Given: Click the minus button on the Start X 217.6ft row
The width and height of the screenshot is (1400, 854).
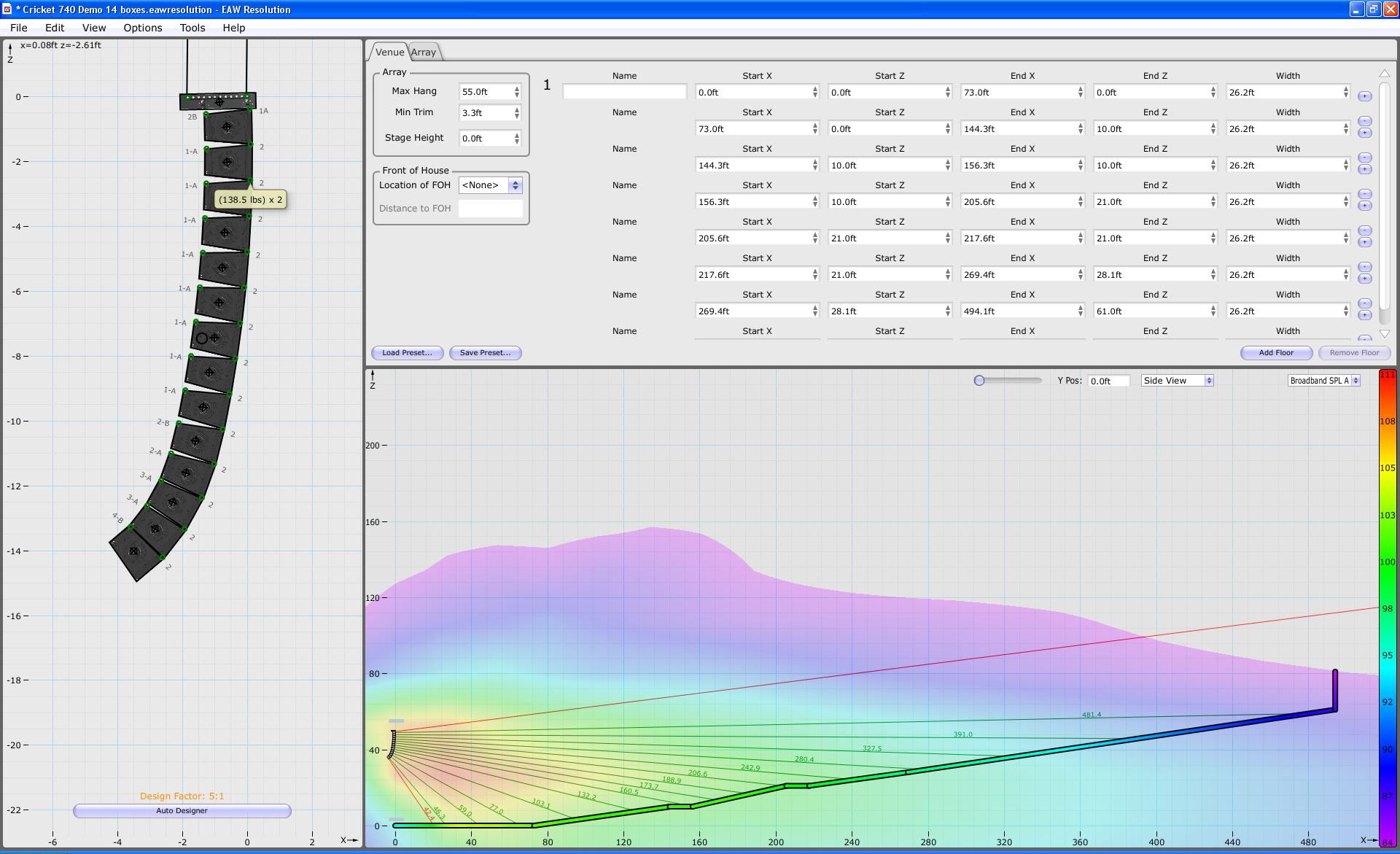Looking at the screenshot, I should tap(1364, 267).
